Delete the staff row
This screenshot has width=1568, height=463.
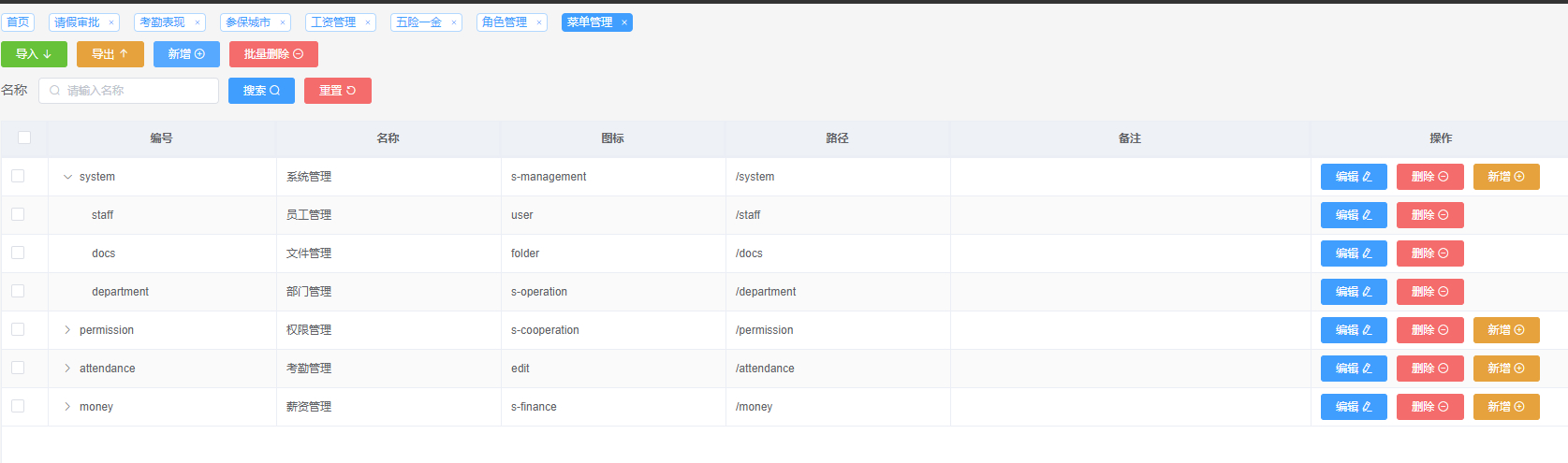(1430, 215)
